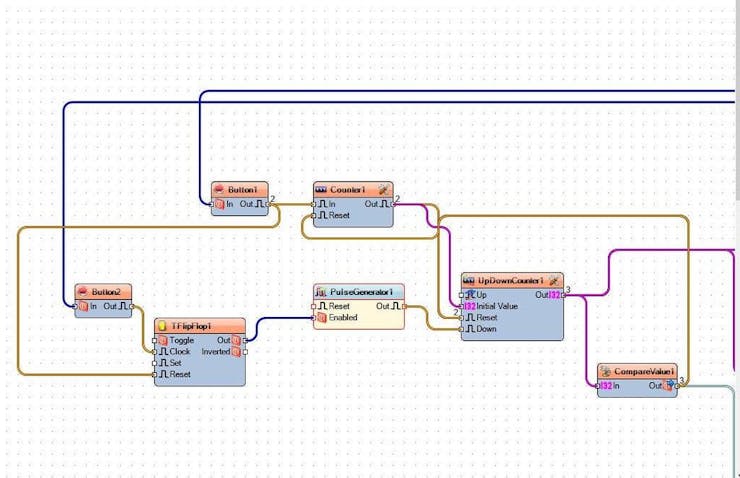Click the PulseGenerator1 waveform icon
Viewport: 740px width, 478px height.
tap(321, 292)
